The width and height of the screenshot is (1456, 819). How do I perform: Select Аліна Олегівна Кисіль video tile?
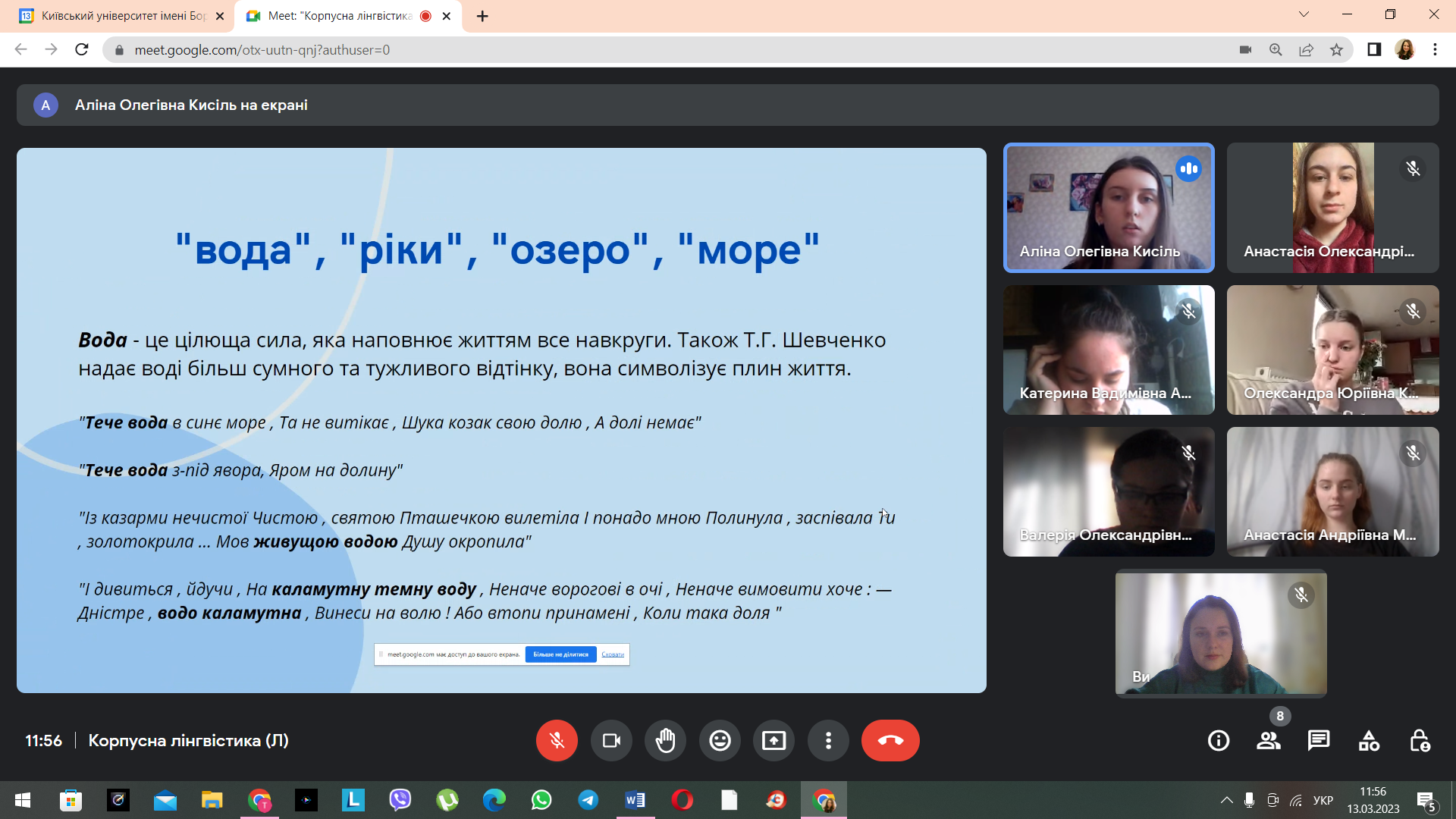(1108, 207)
